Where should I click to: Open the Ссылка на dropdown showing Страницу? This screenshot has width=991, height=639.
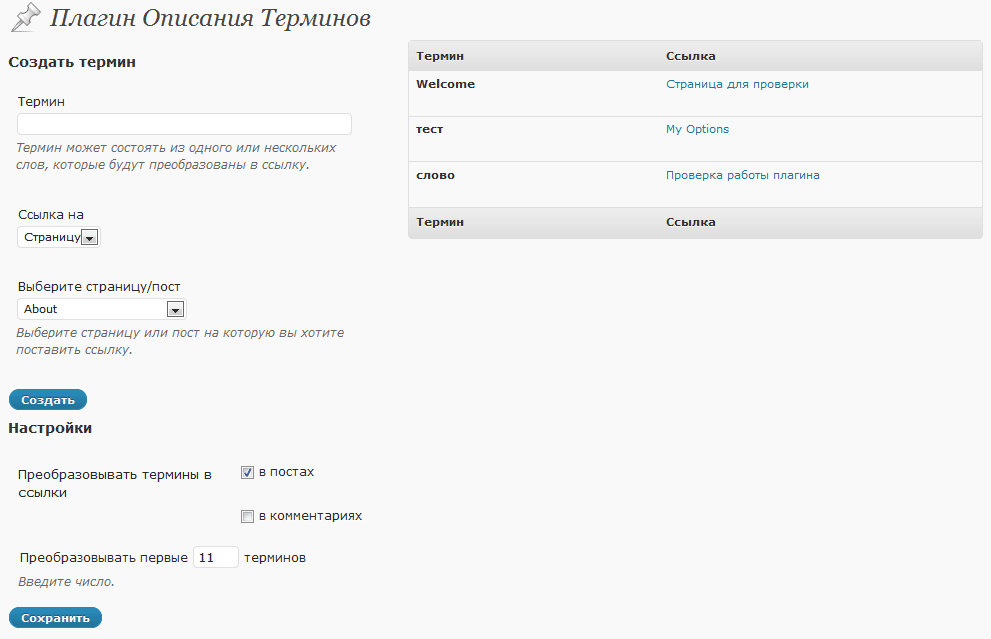click(59, 238)
